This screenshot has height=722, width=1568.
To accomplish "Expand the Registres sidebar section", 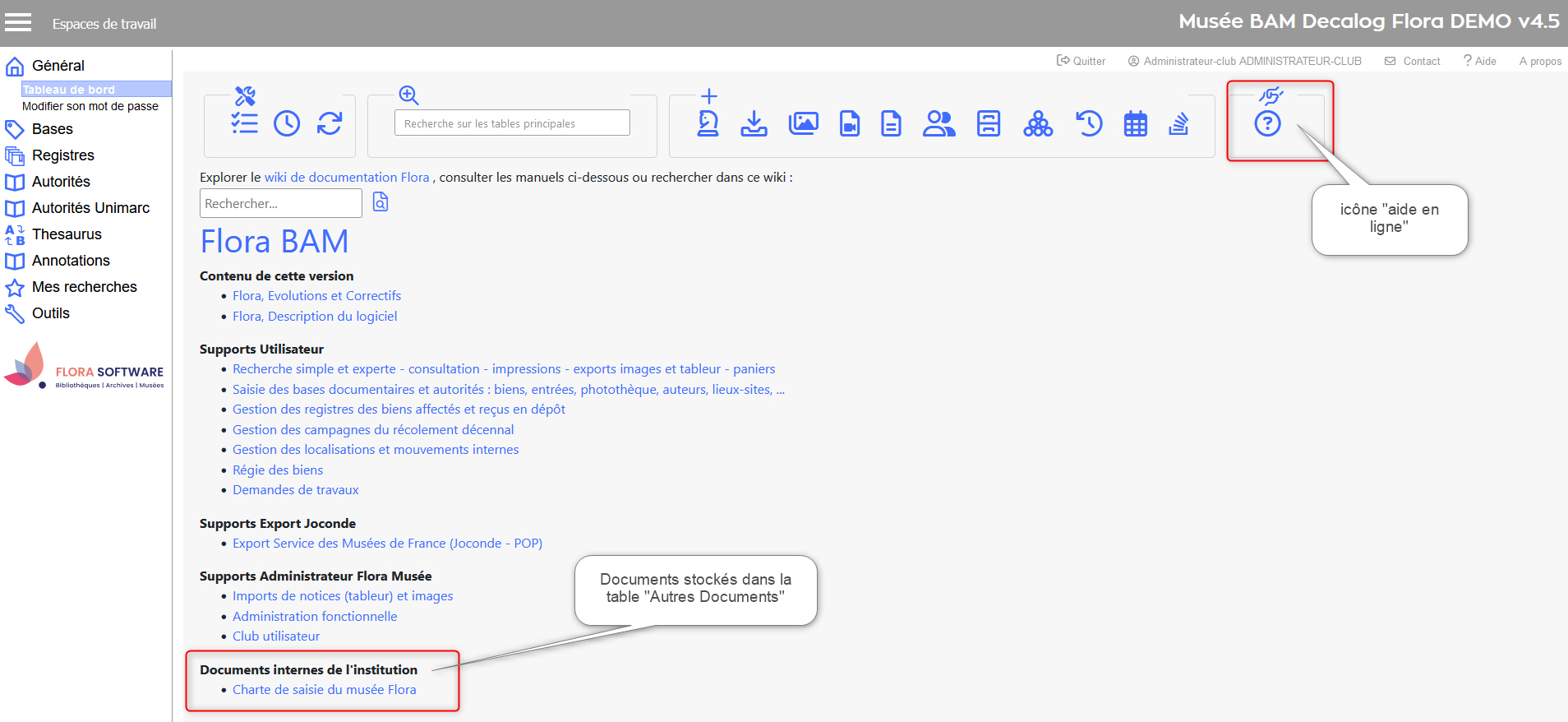I will coord(62,155).
